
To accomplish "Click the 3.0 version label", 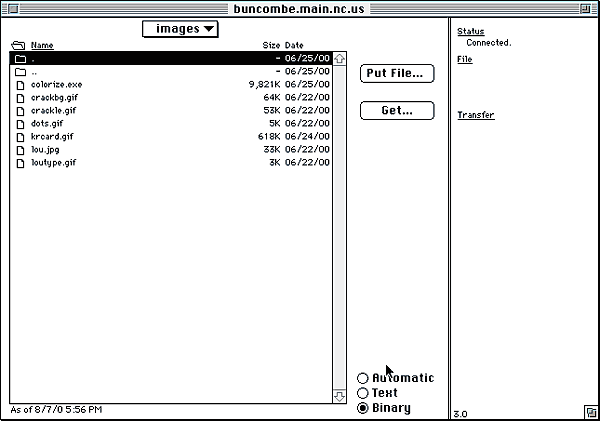I will (460, 414).
